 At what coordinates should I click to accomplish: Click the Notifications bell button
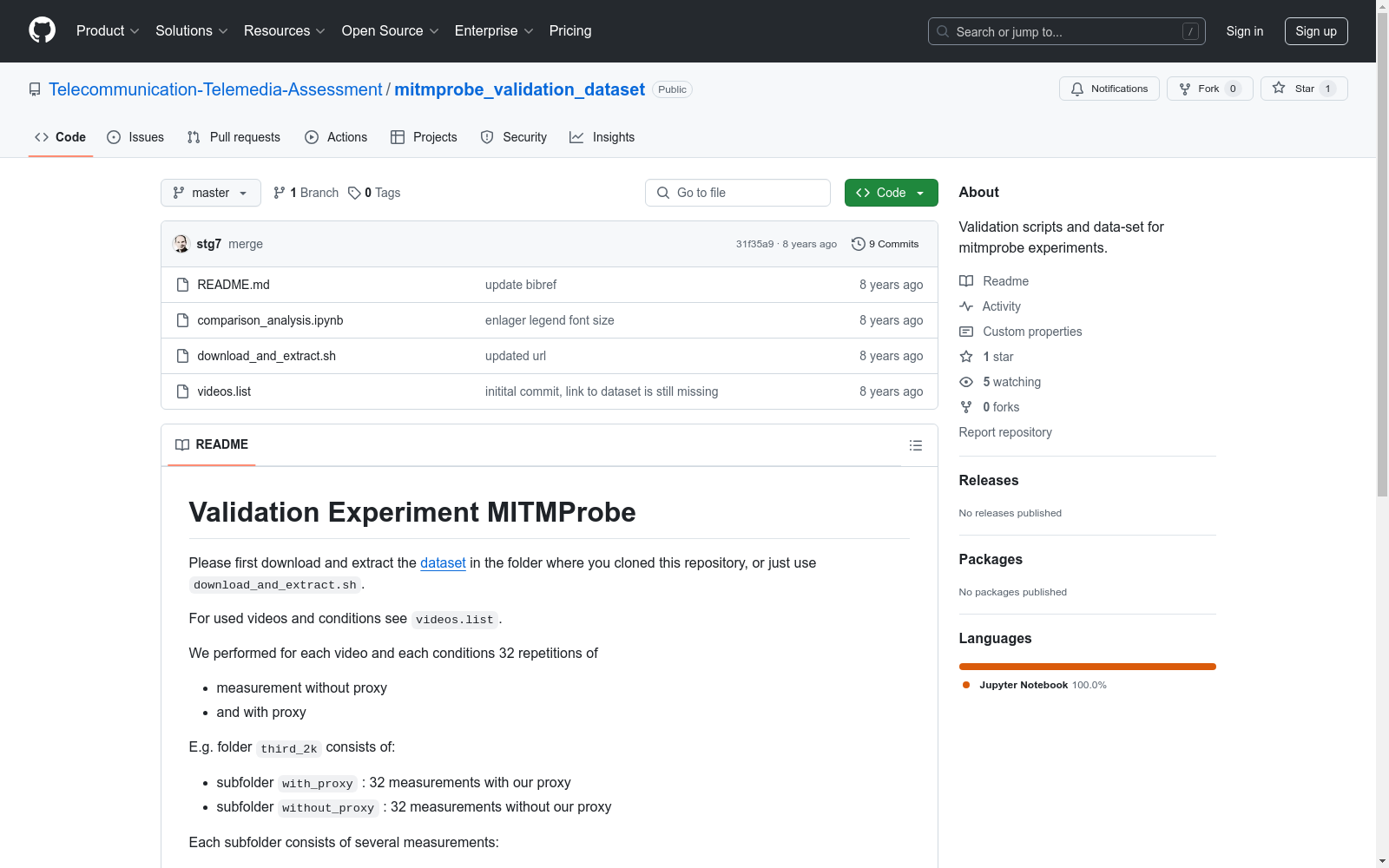point(1109,89)
